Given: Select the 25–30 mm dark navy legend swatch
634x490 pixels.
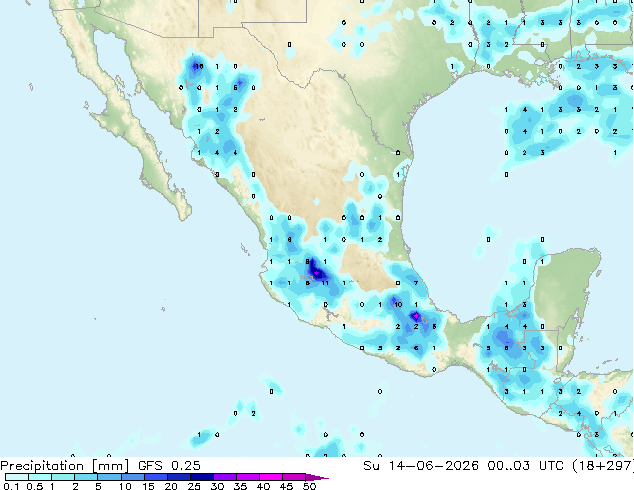Looking at the screenshot, I should click(202, 477).
